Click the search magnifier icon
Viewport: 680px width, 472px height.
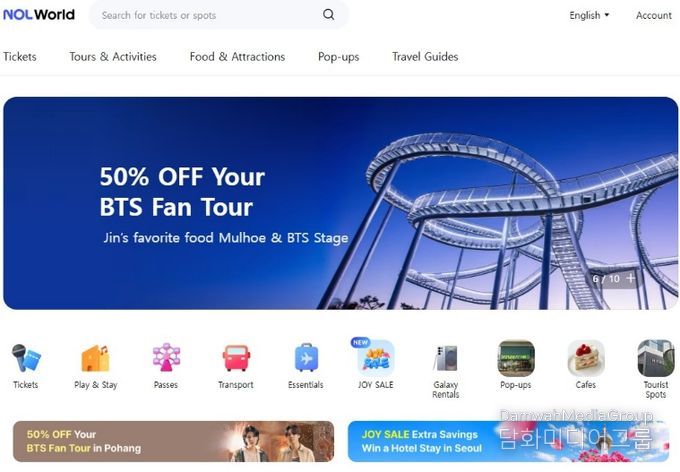pos(329,15)
